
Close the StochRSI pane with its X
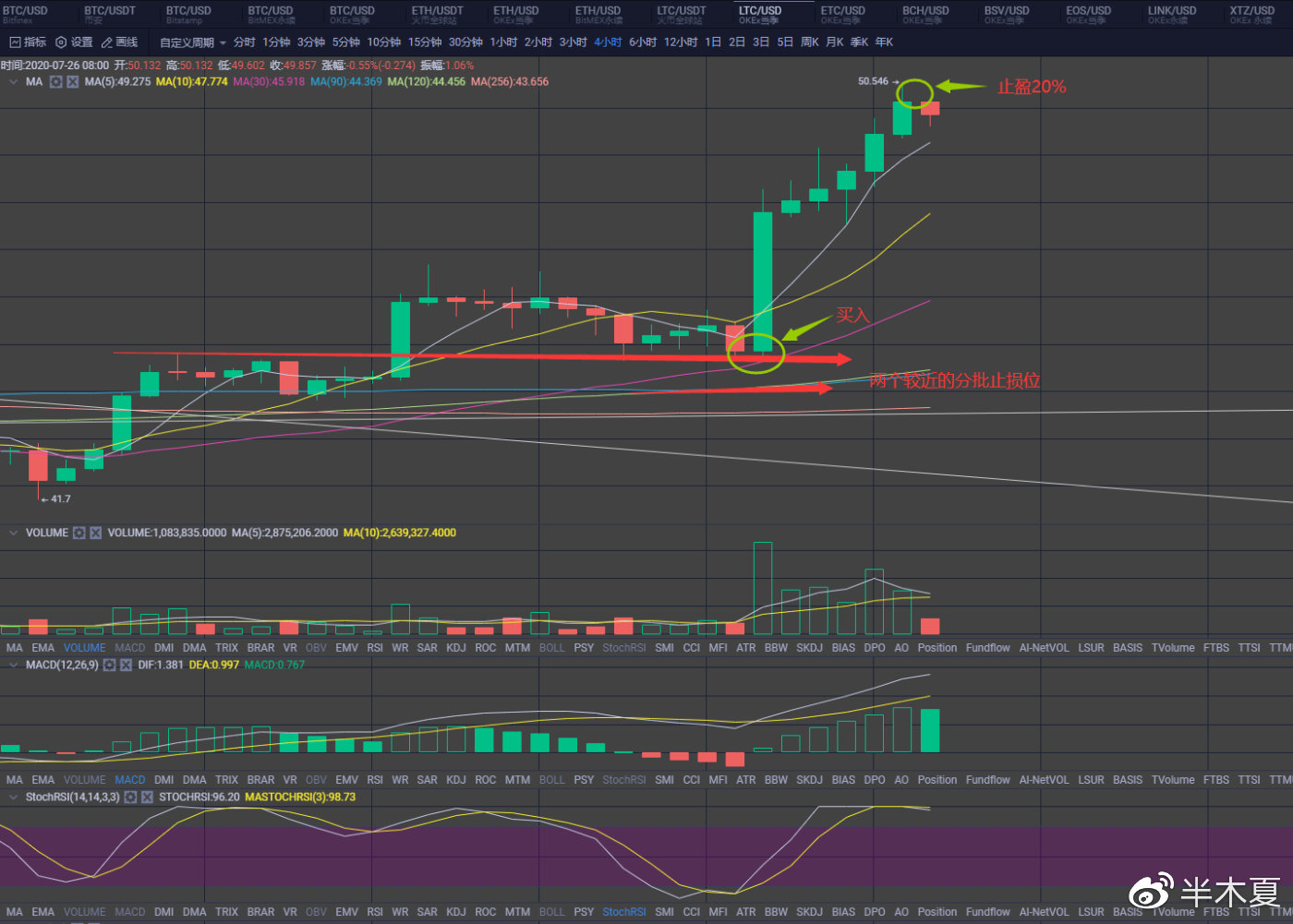[147, 797]
